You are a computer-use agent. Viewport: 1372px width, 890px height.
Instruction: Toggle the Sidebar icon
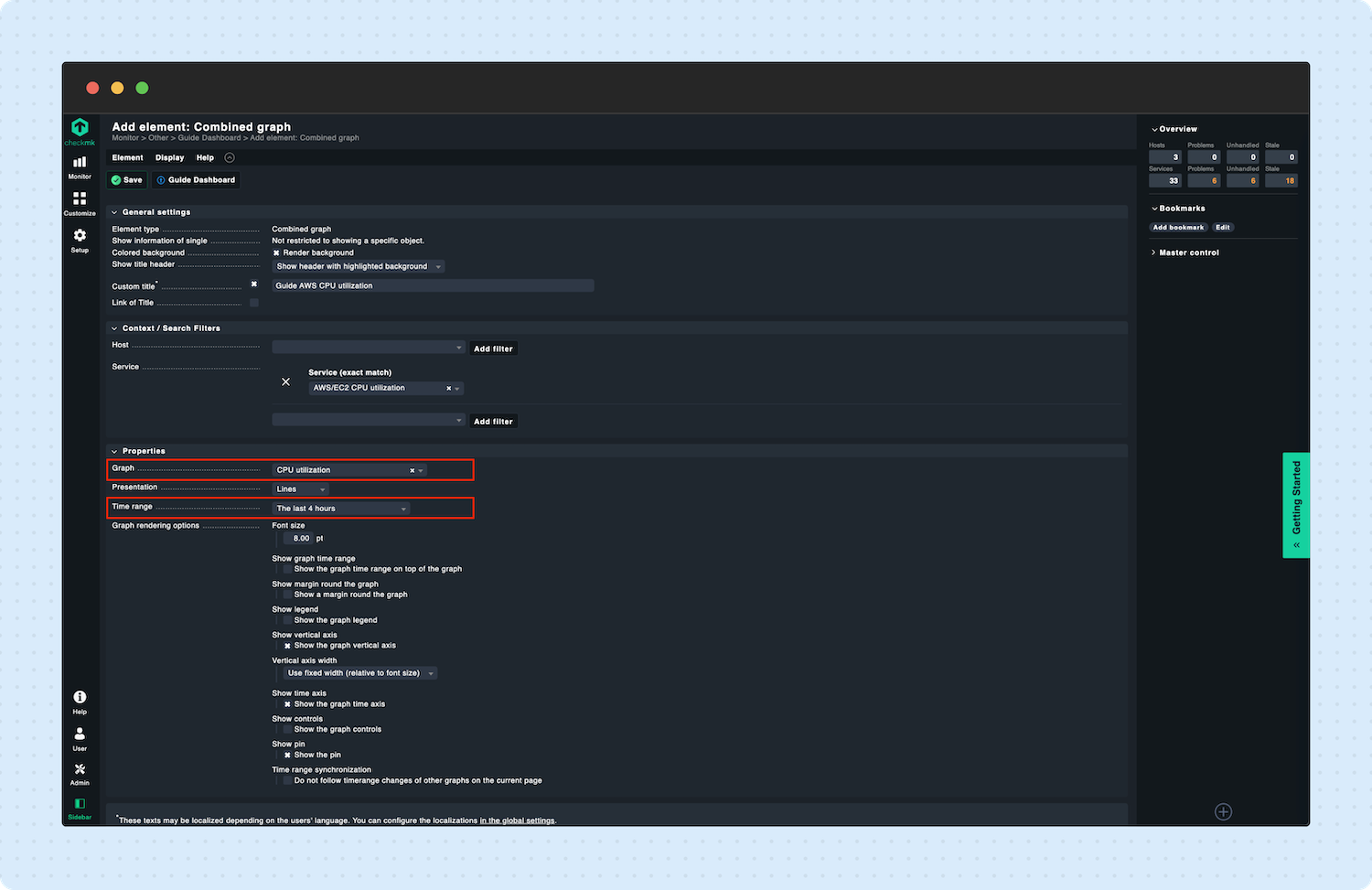80,808
